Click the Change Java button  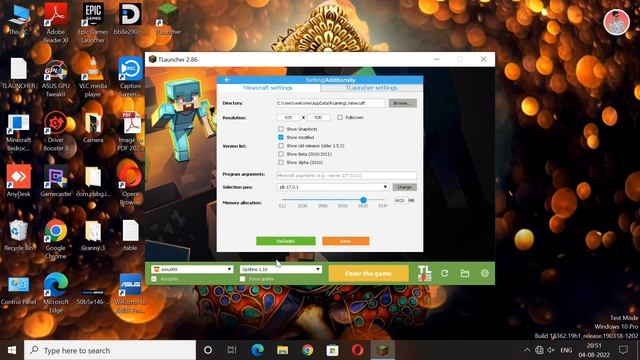point(404,187)
